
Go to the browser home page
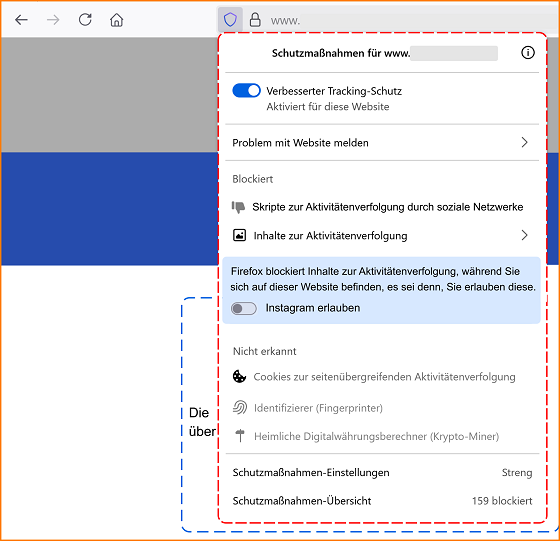click(x=116, y=20)
